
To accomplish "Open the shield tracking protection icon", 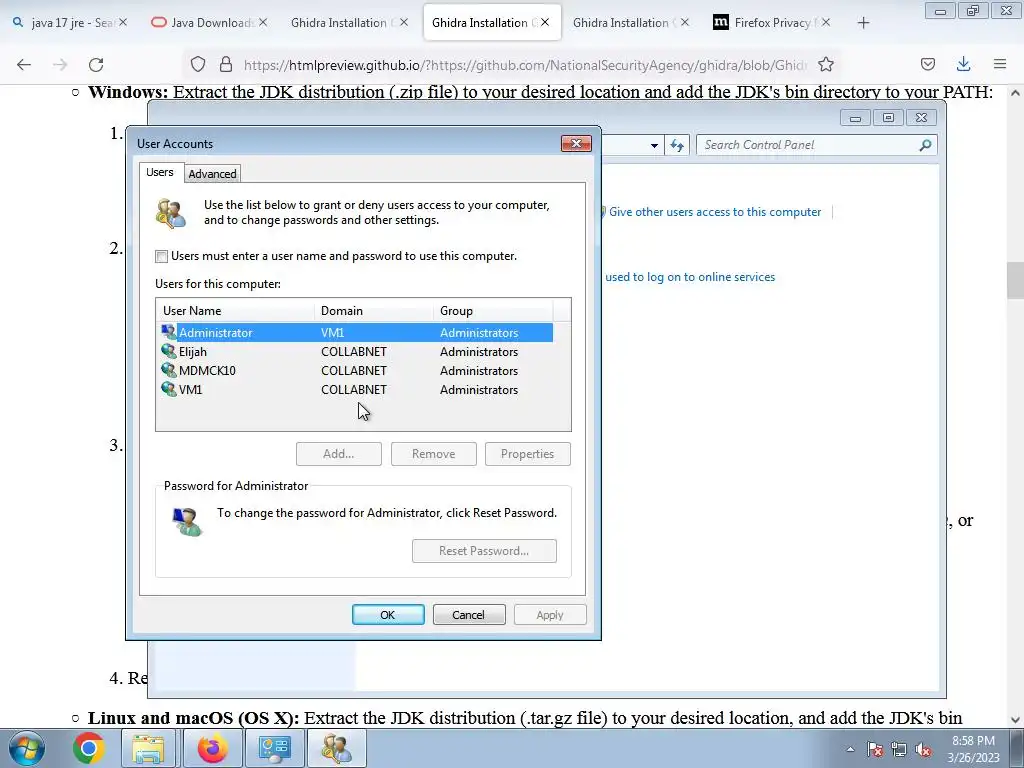I will [198, 64].
